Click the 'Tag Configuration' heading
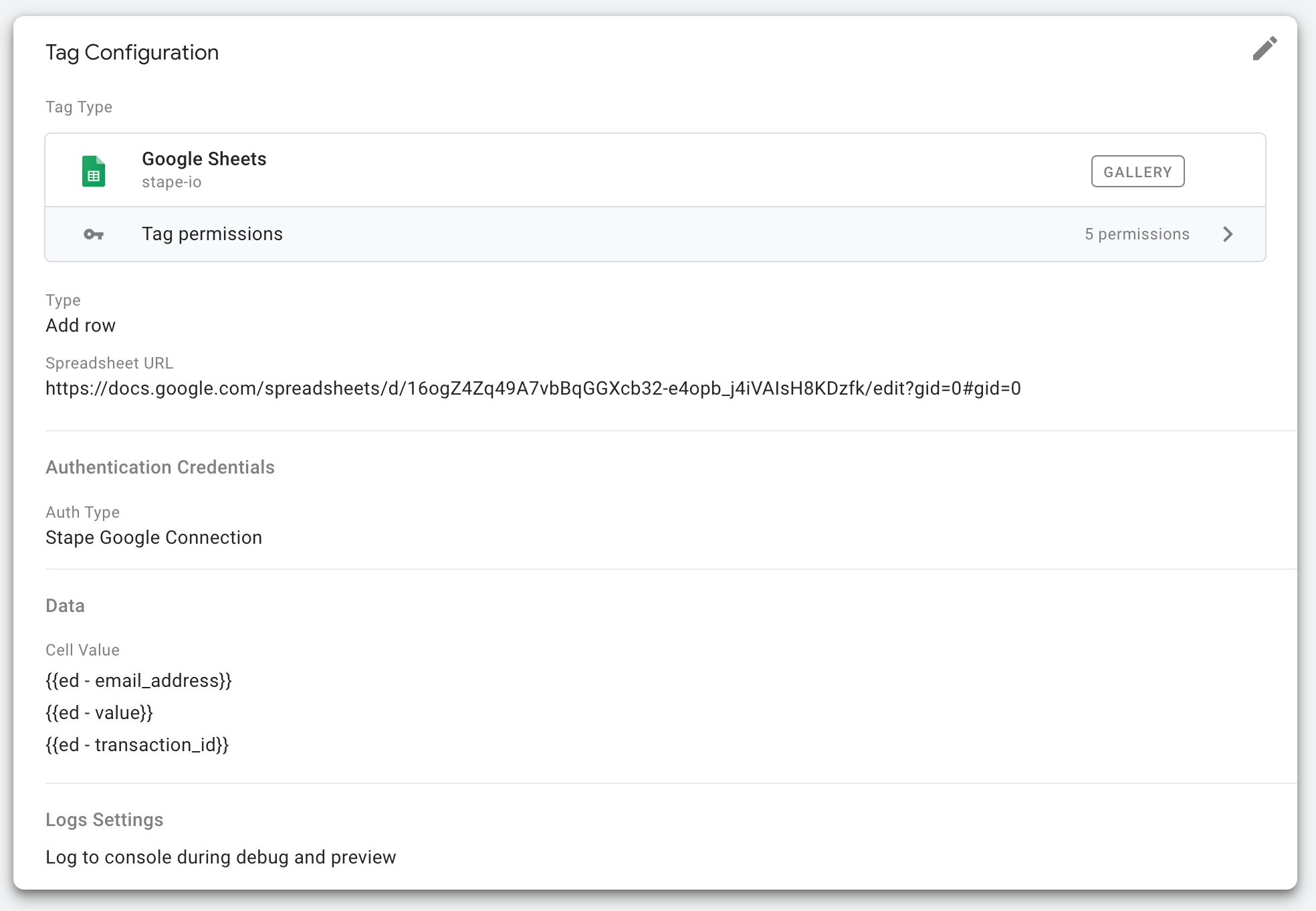The width and height of the screenshot is (1316, 911). pyautogui.click(x=132, y=52)
